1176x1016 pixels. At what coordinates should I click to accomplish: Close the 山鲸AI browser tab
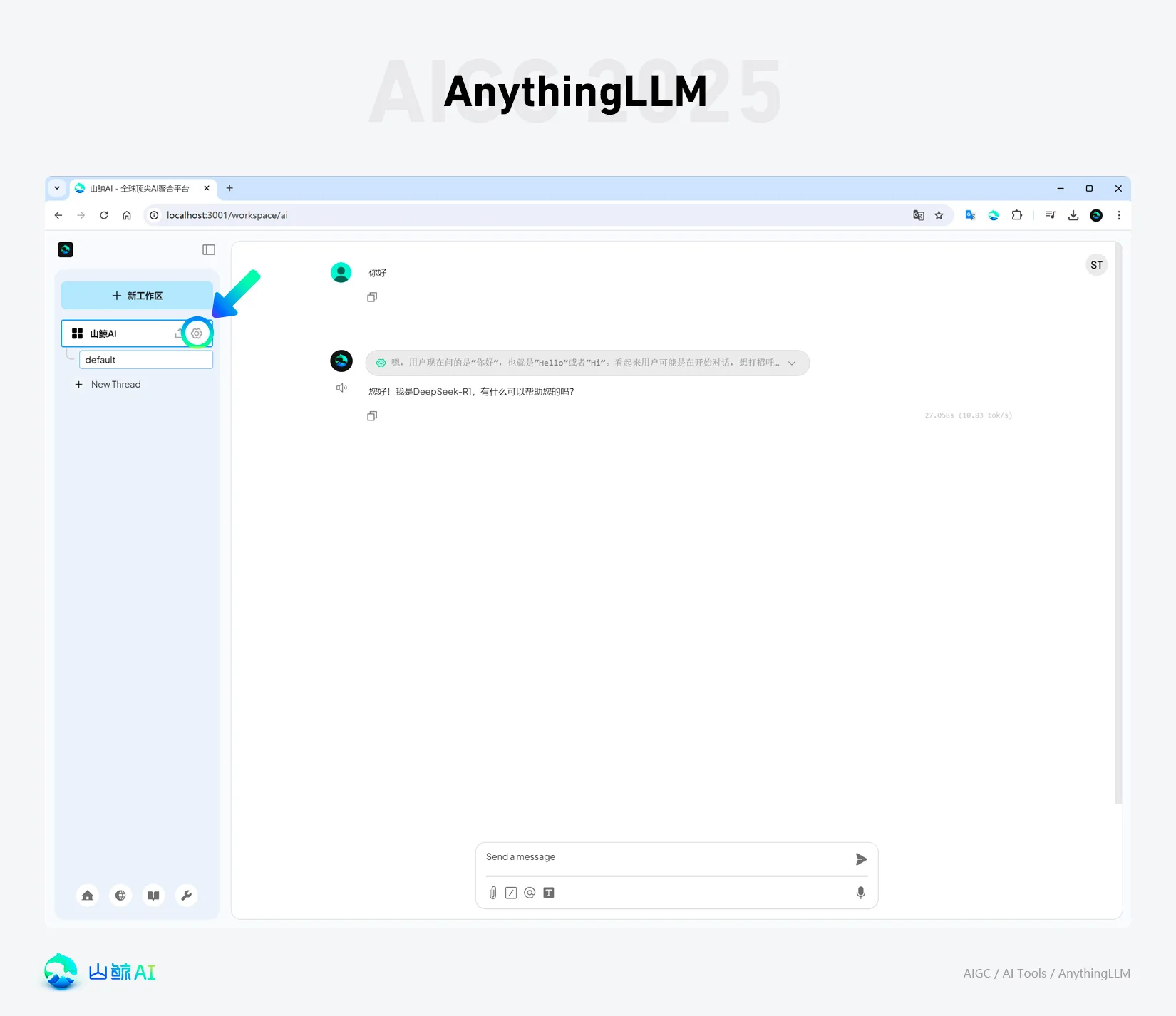pos(207,188)
